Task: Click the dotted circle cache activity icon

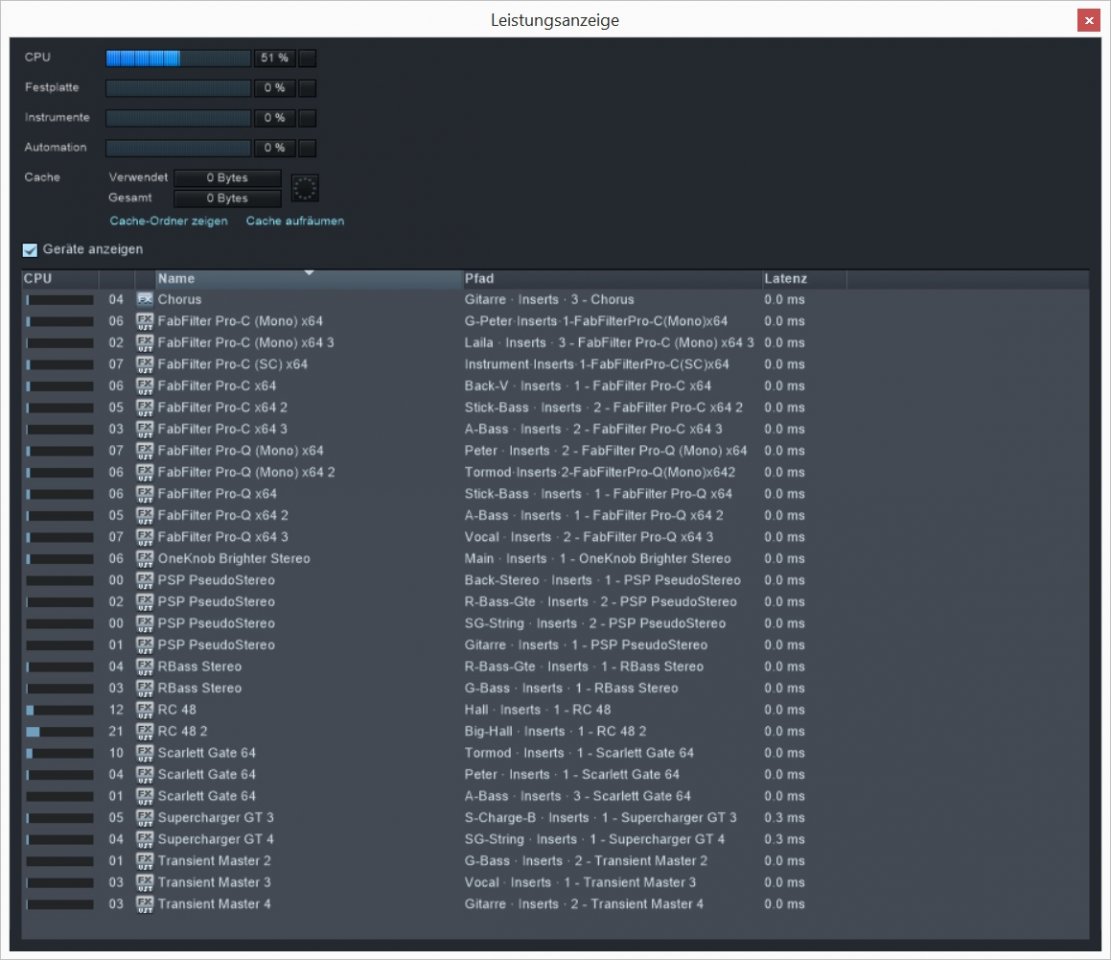Action: point(305,188)
